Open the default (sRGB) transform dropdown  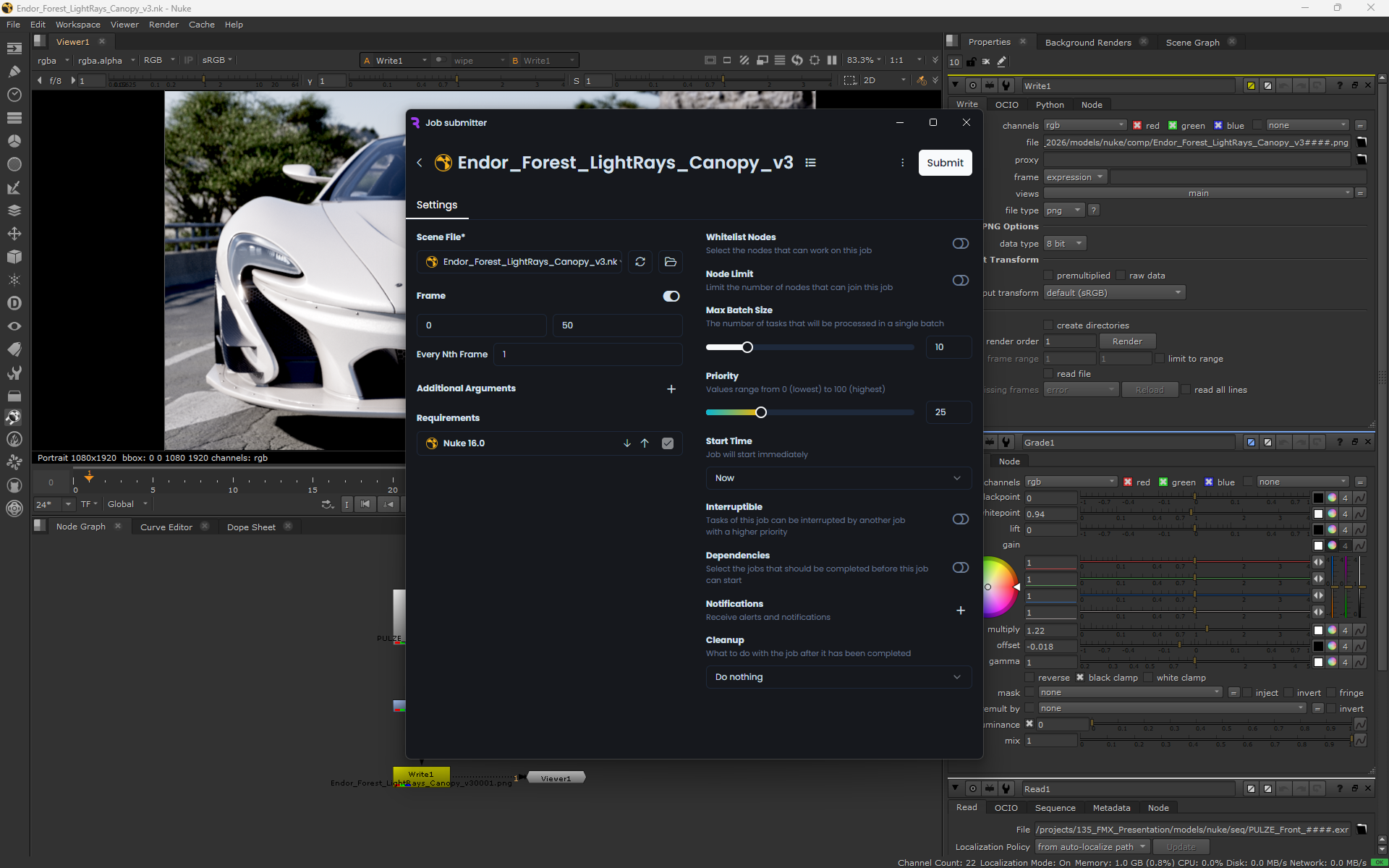coord(1114,293)
